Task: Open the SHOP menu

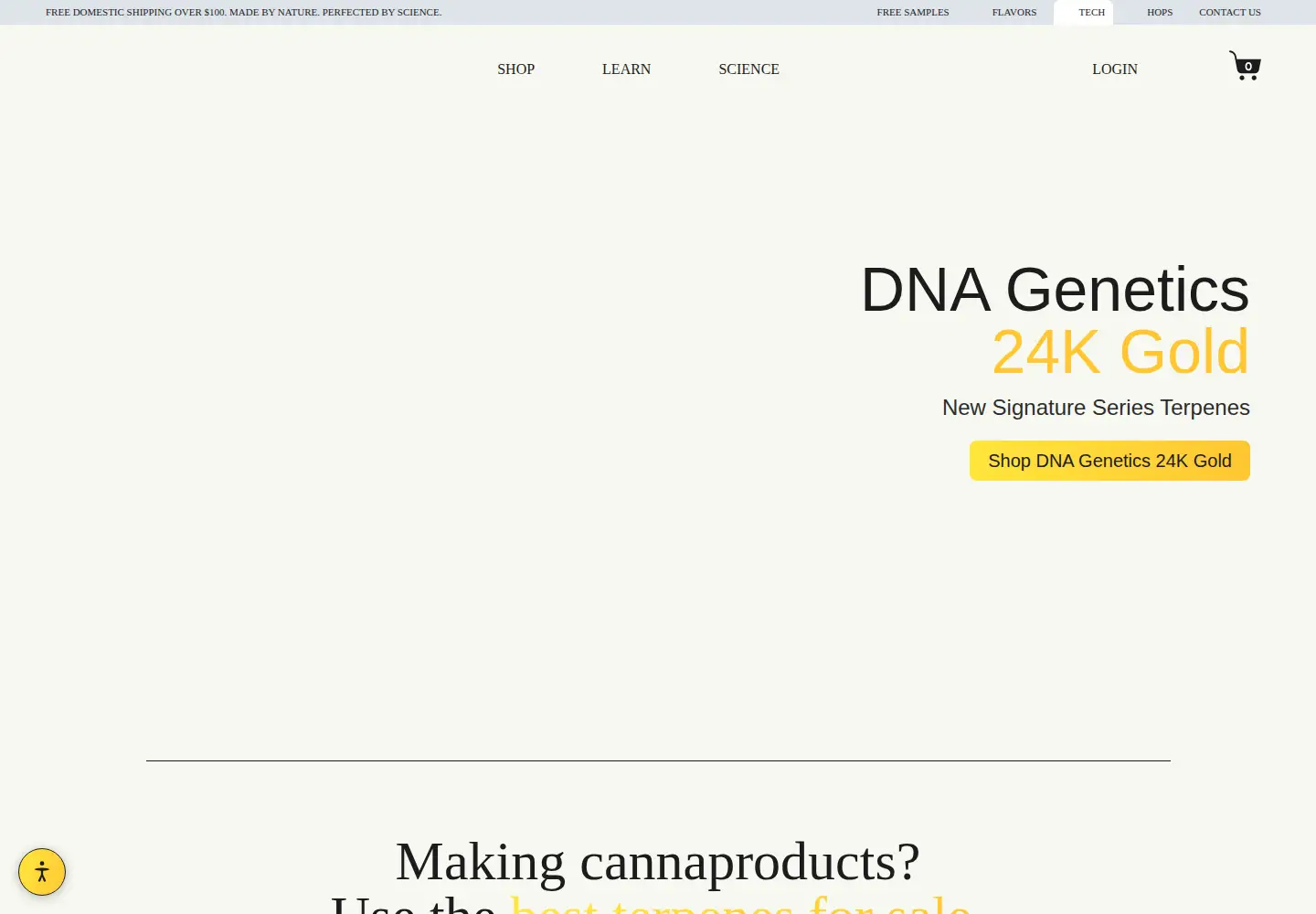Action: tap(515, 69)
